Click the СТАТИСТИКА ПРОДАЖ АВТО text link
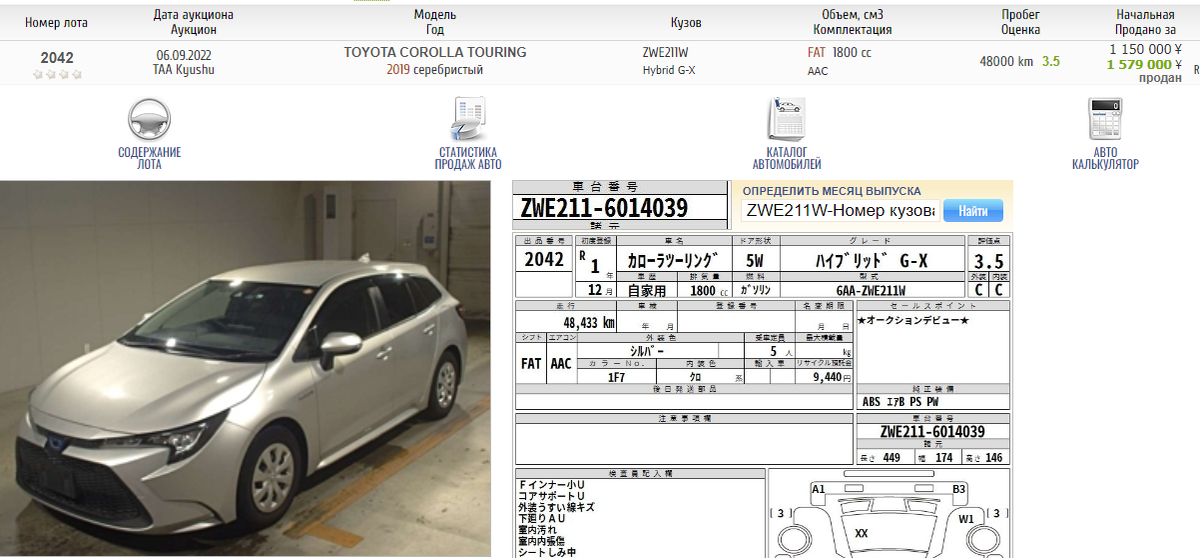 tap(467, 158)
